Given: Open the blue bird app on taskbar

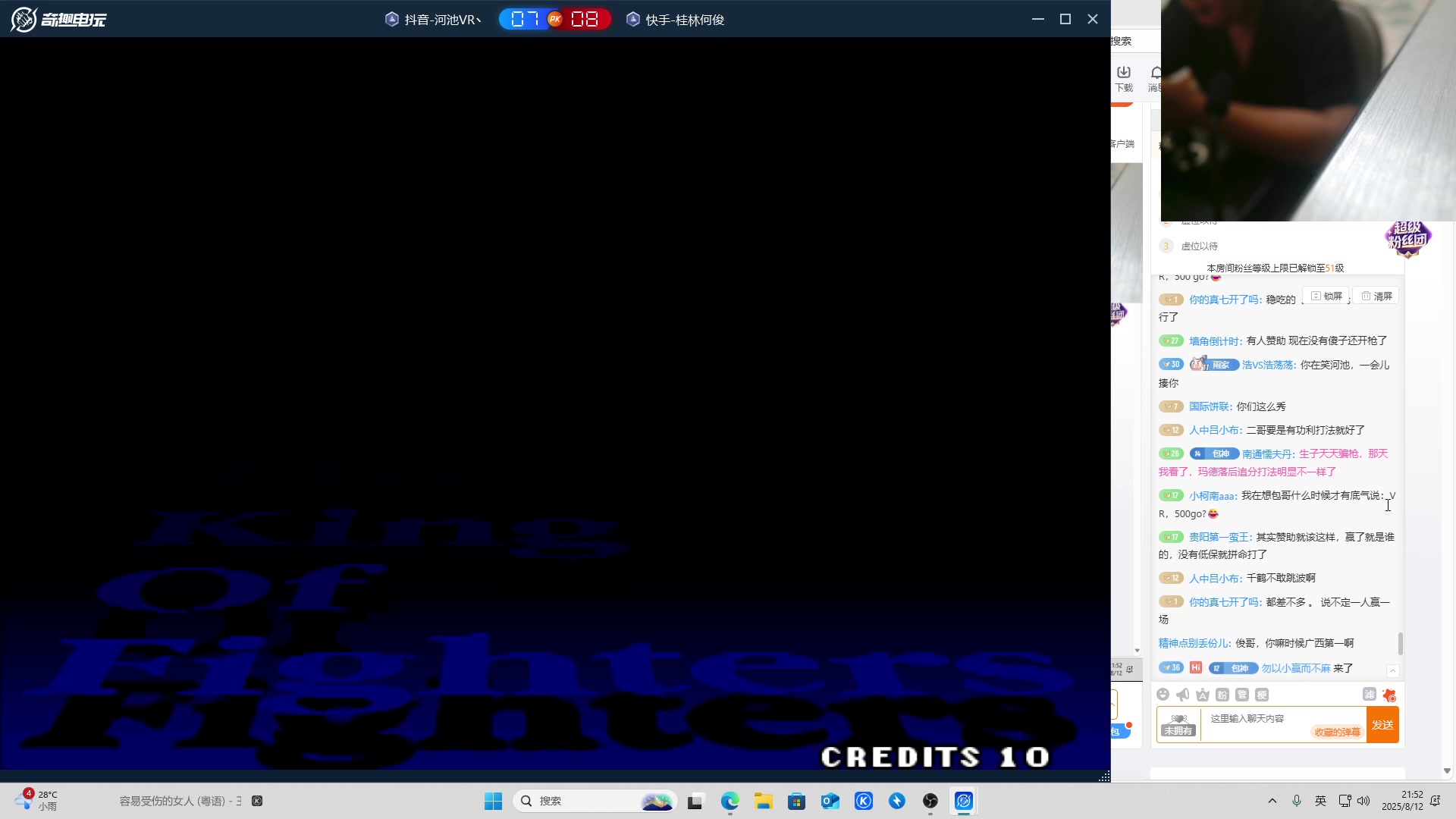Looking at the screenshot, I should click(897, 801).
